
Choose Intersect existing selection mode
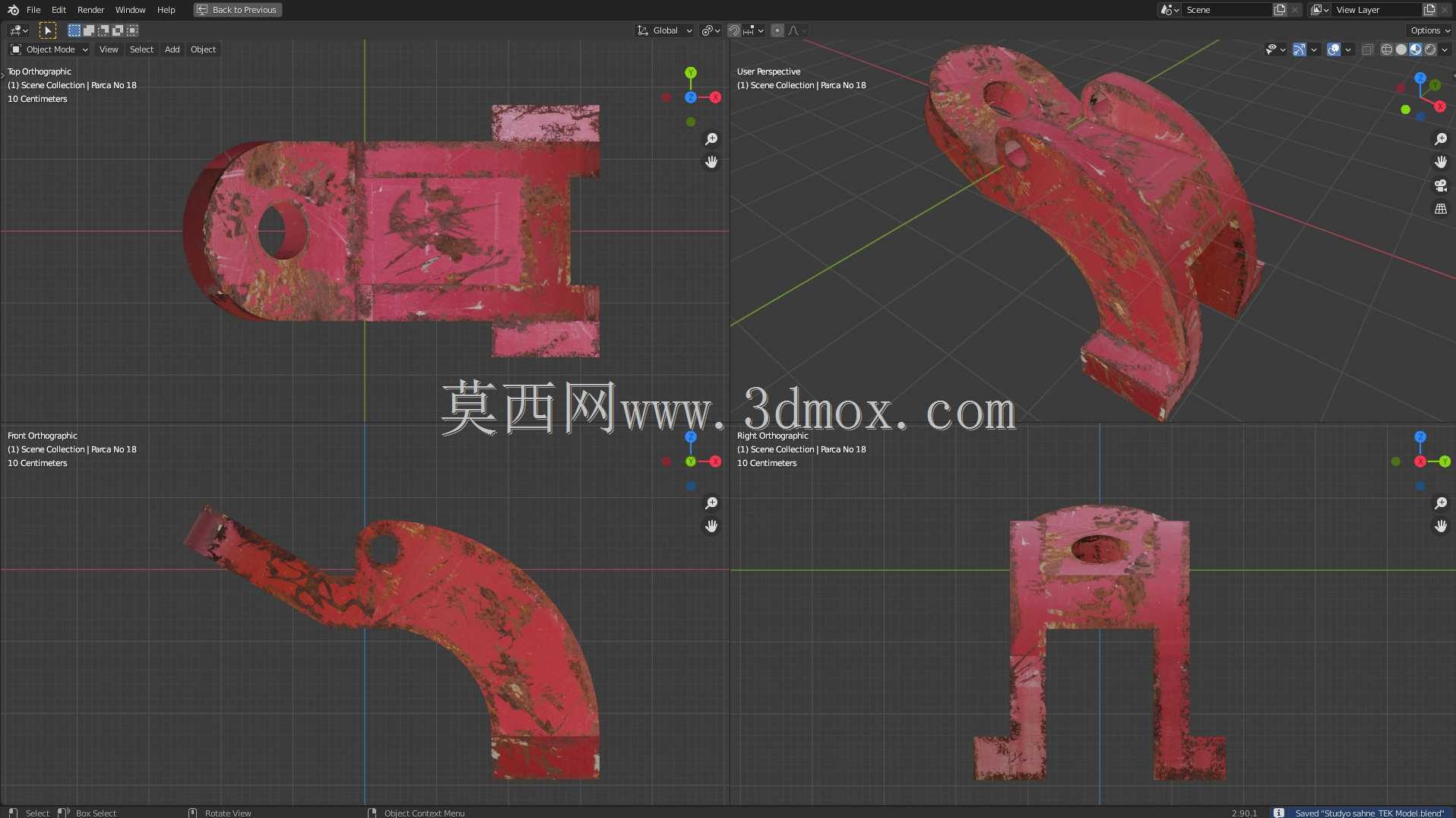132,30
